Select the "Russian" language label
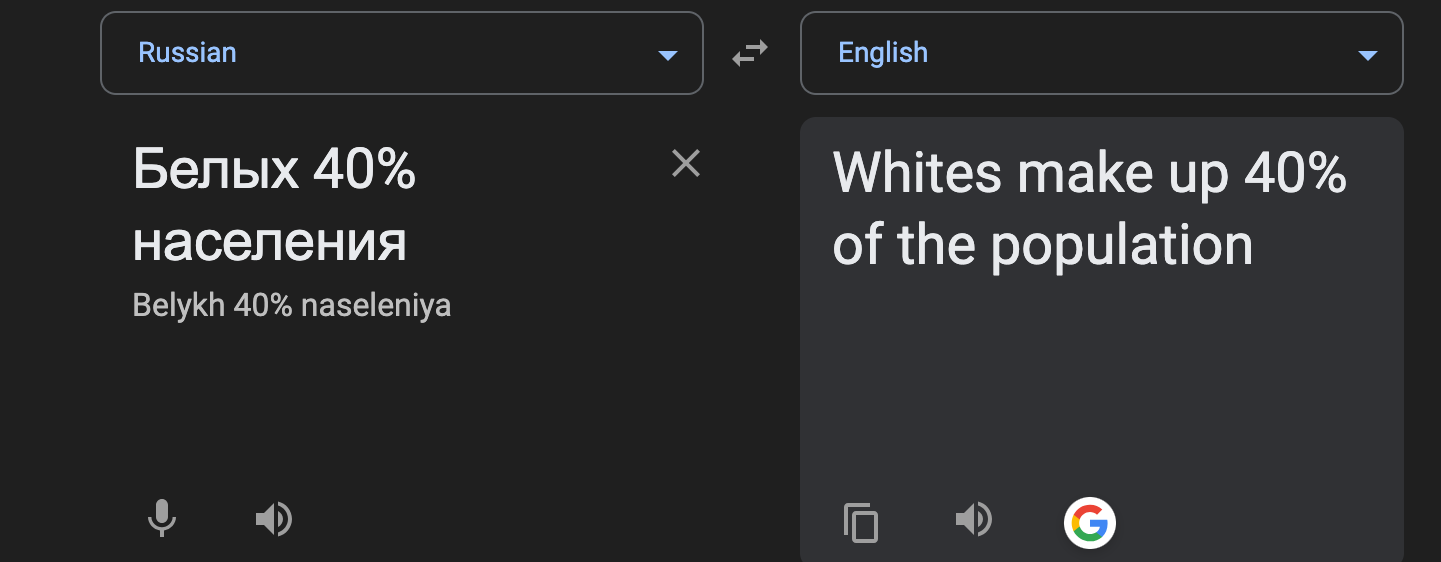This screenshot has height=562, width=1441. click(187, 53)
